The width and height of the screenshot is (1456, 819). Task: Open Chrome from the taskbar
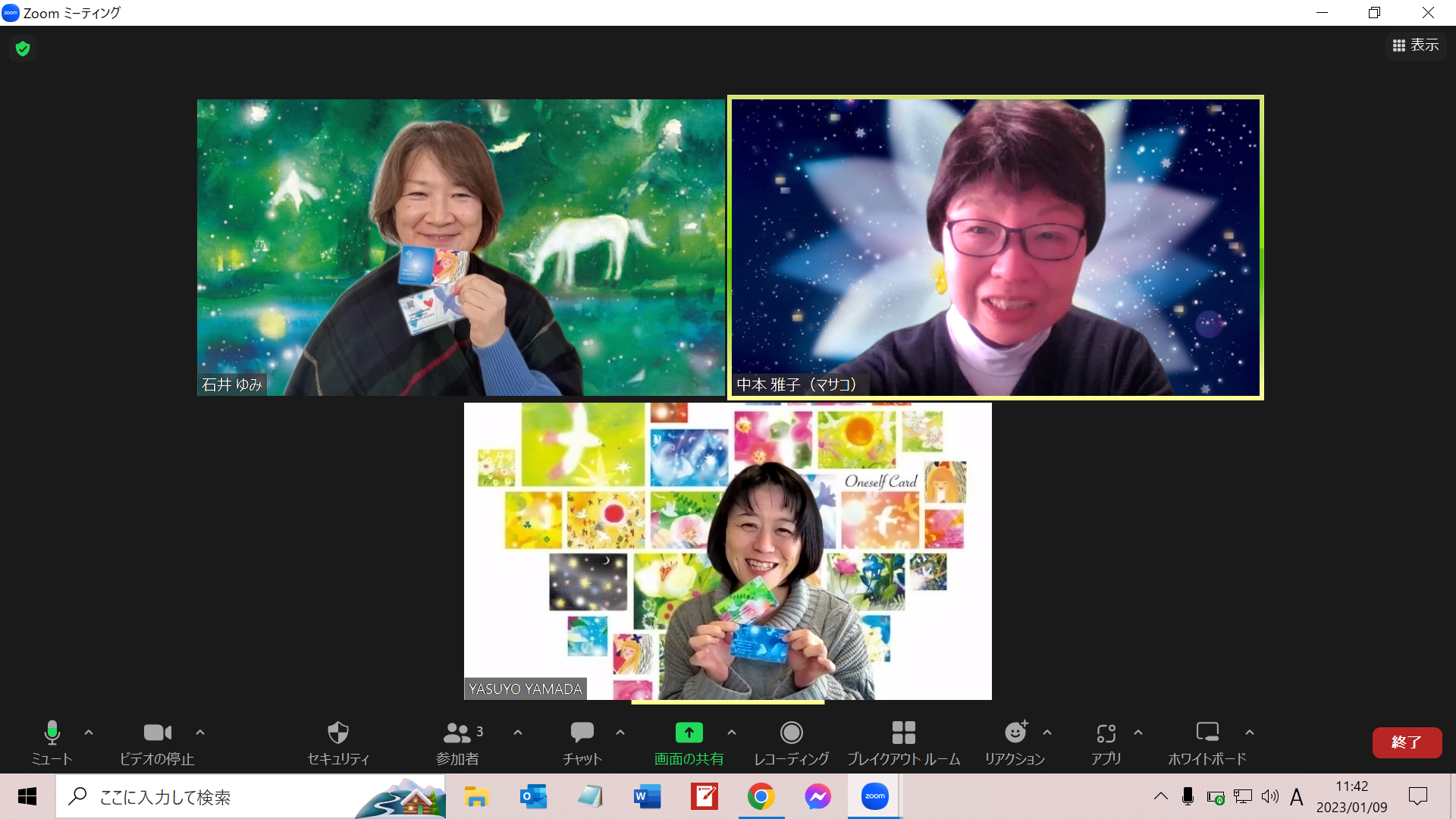761,797
